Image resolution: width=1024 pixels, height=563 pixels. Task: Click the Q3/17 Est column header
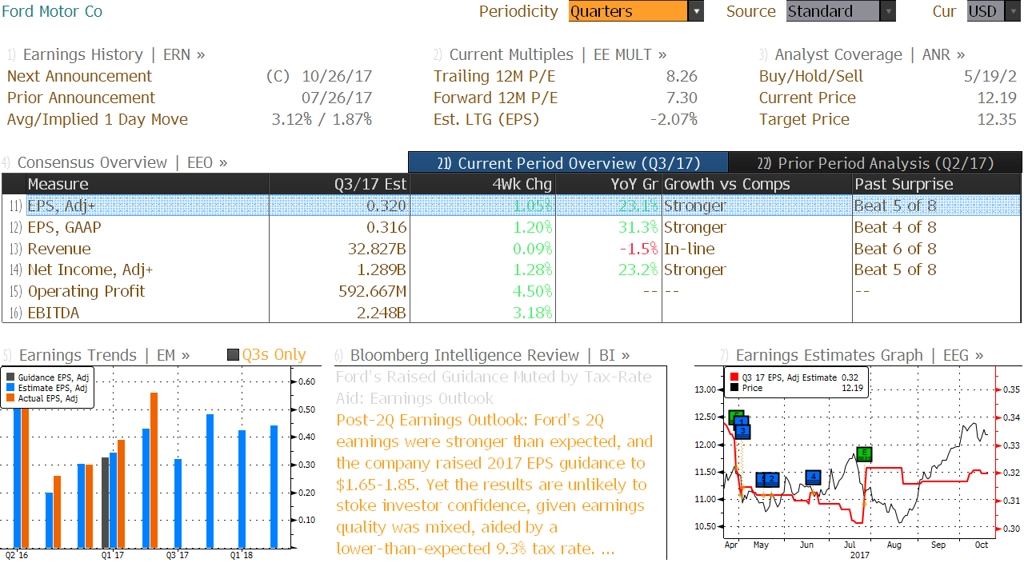click(339, 184)
